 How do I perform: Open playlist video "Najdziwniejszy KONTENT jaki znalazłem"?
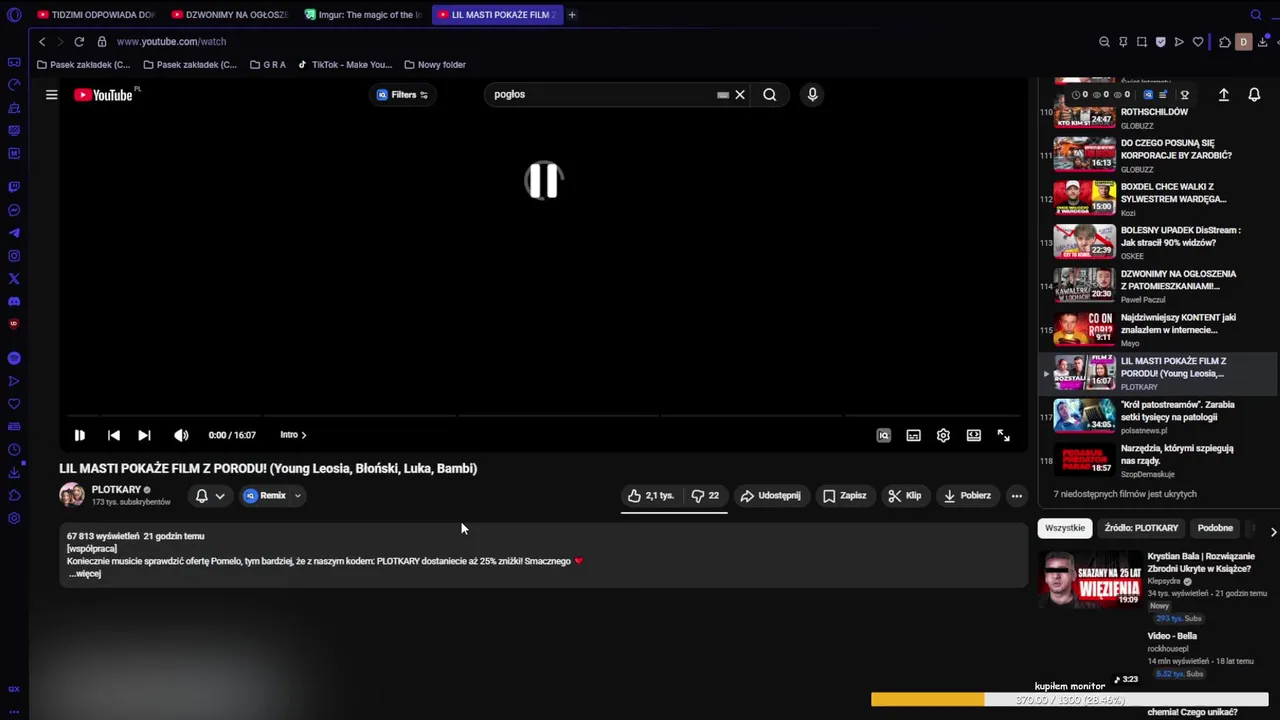point(1156,329)
